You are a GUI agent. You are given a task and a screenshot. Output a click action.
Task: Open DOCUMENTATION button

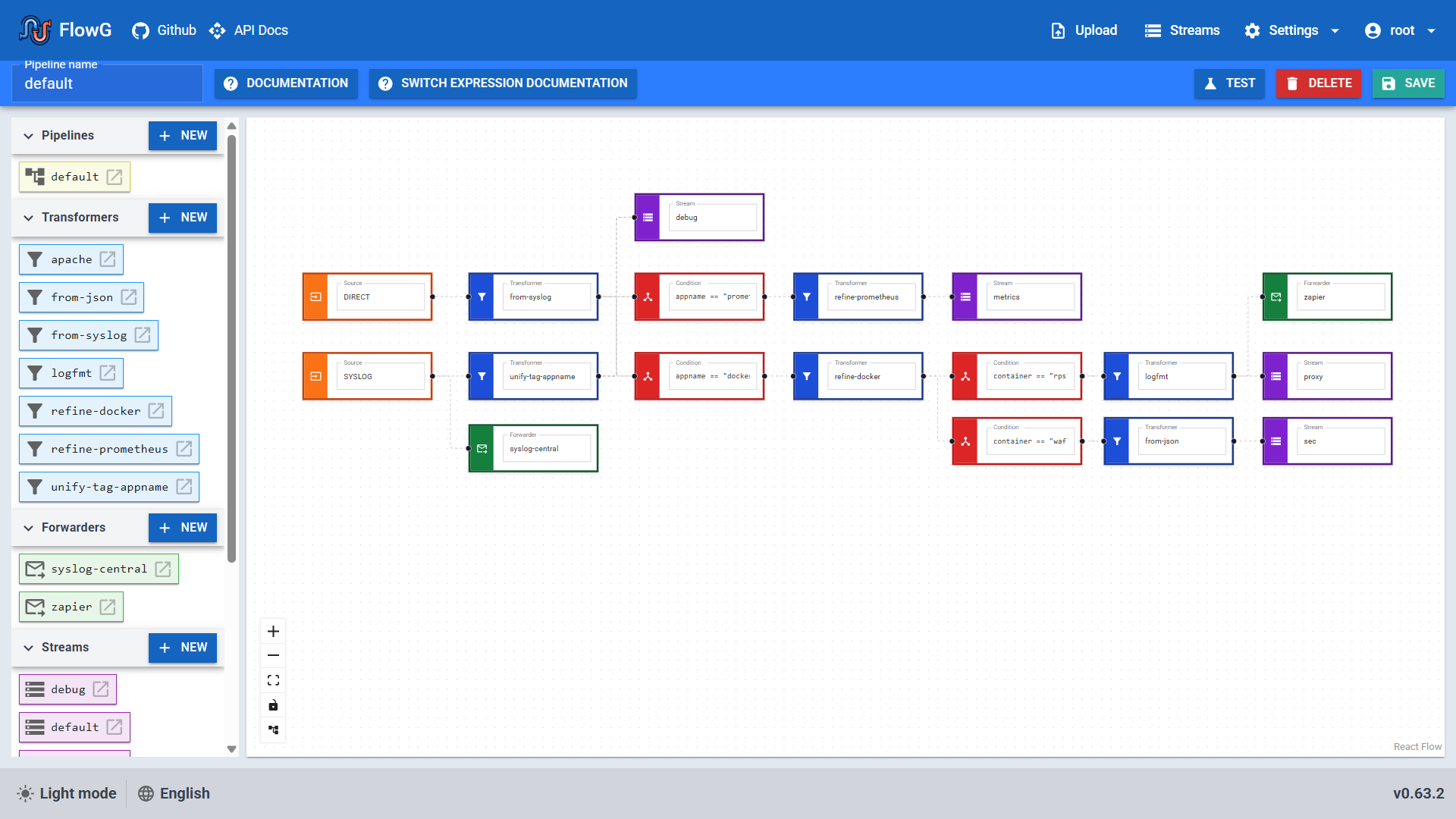pyautogui.click(x=286, y=83)
